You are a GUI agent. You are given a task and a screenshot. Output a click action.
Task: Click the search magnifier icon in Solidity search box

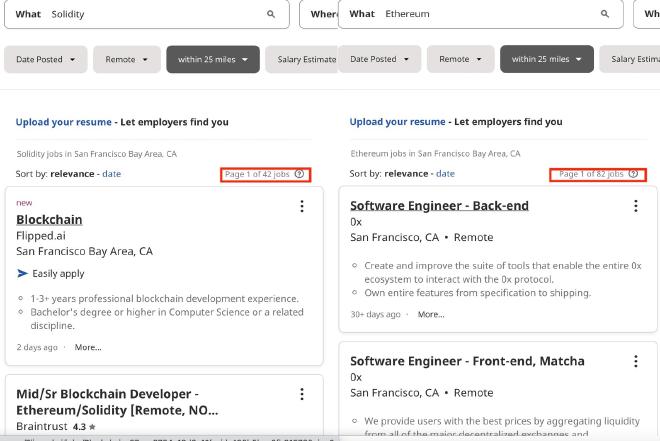click(271, 14)
